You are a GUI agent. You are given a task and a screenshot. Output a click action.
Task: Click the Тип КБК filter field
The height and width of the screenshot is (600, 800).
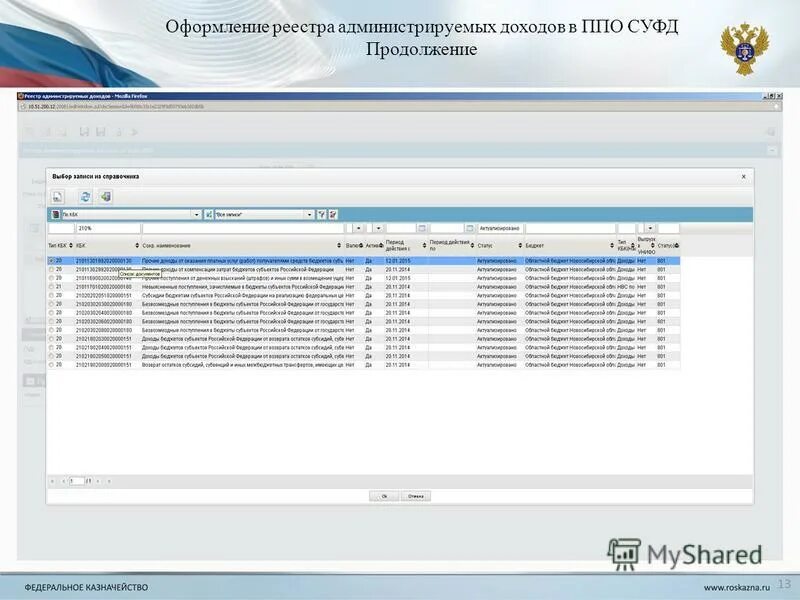point(61,229)
